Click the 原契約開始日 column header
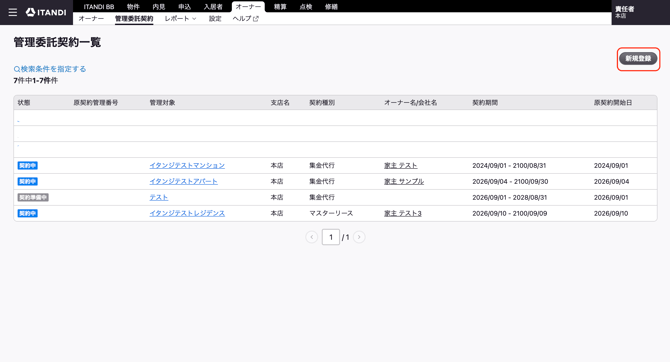 pos(613,103)
